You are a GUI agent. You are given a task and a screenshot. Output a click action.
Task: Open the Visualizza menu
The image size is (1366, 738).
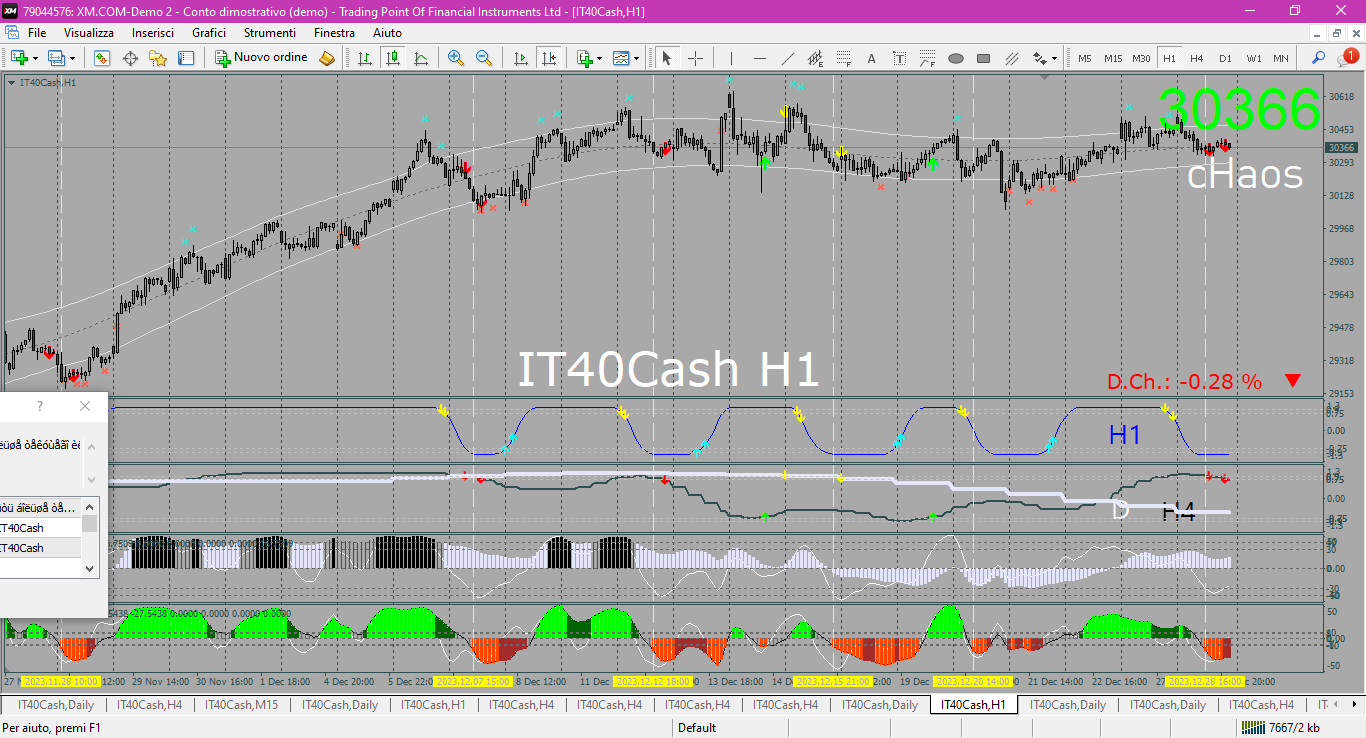(x=89, y=33)
